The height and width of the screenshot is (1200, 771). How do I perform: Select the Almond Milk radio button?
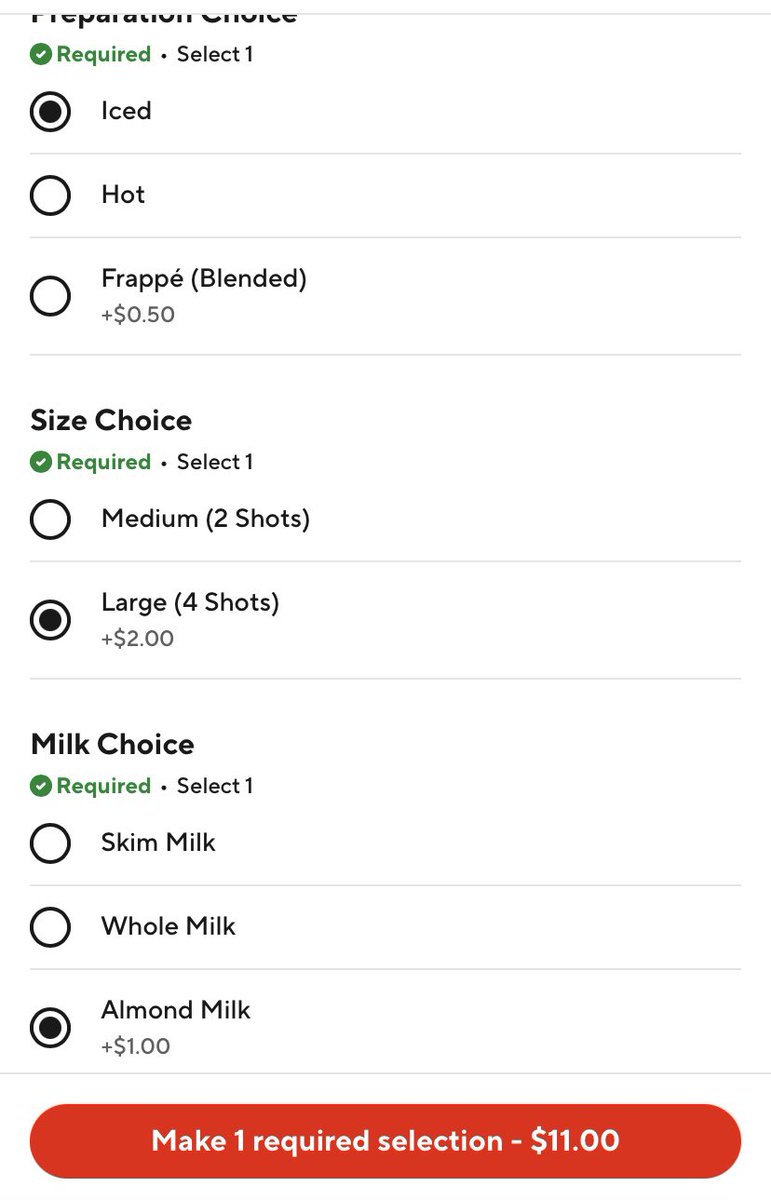click(x=50, y=1028)
